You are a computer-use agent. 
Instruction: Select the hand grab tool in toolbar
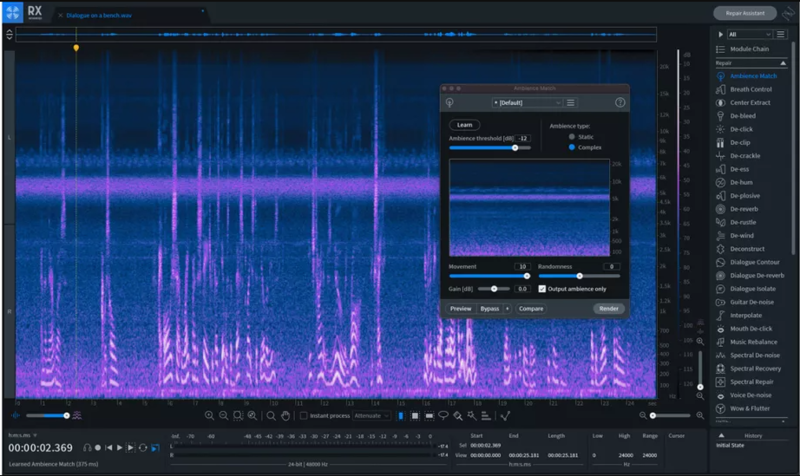tap(285, 415)
